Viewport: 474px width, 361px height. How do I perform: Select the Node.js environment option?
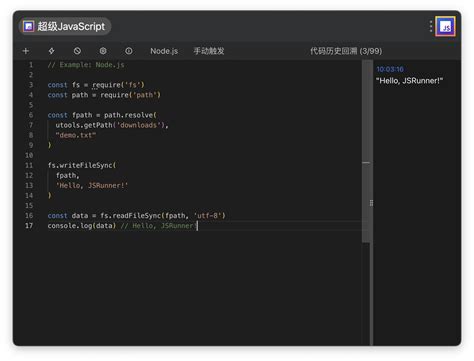164,51
